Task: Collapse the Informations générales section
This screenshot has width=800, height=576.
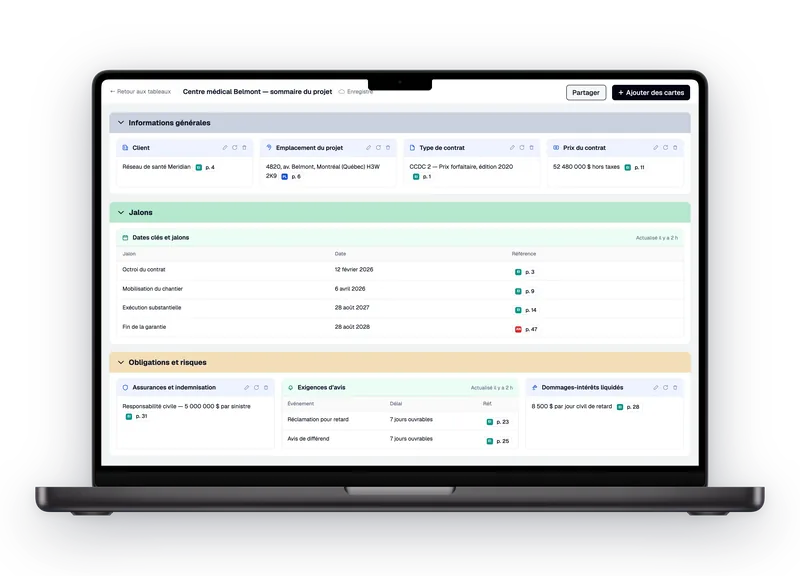Action: (x=121, y=122)
